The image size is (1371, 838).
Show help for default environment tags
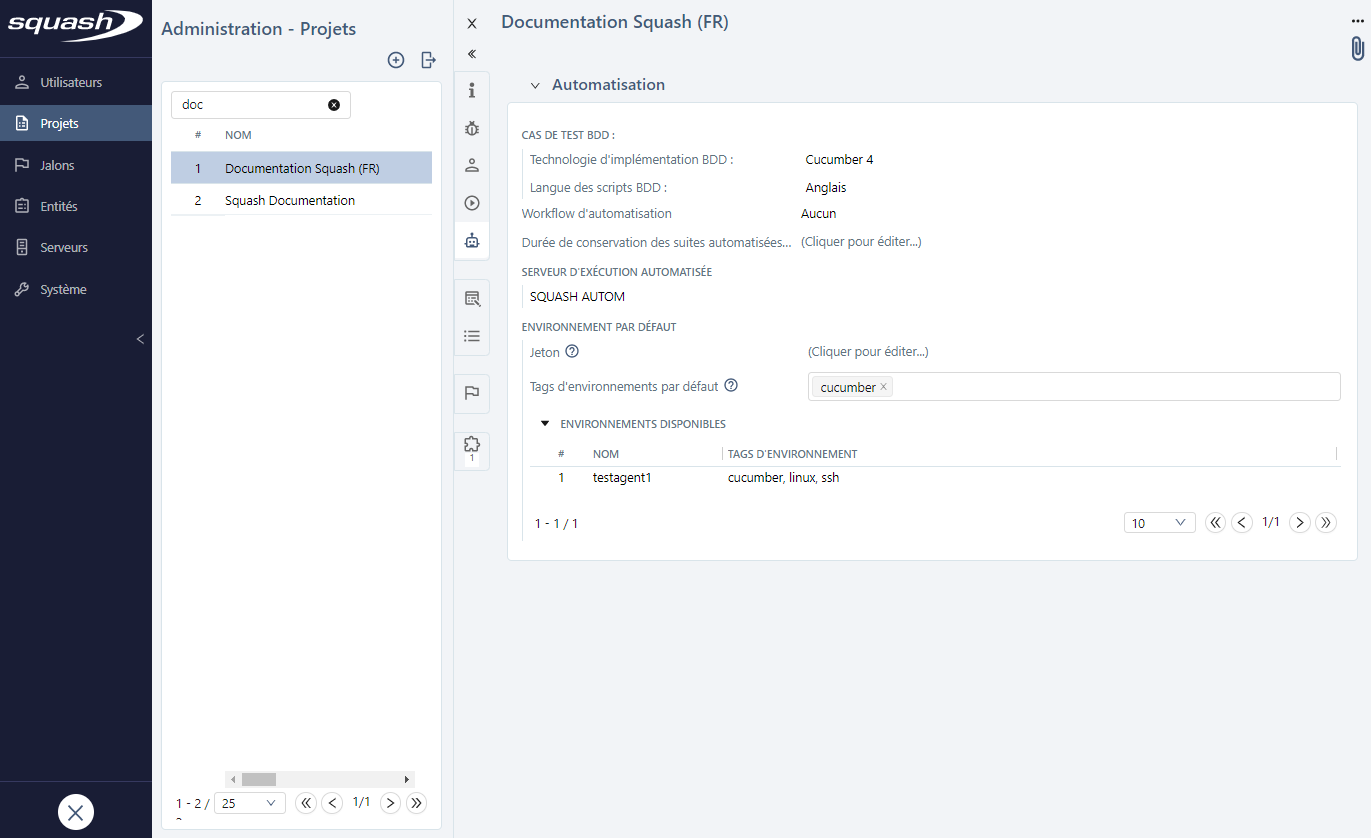(731, 385)
